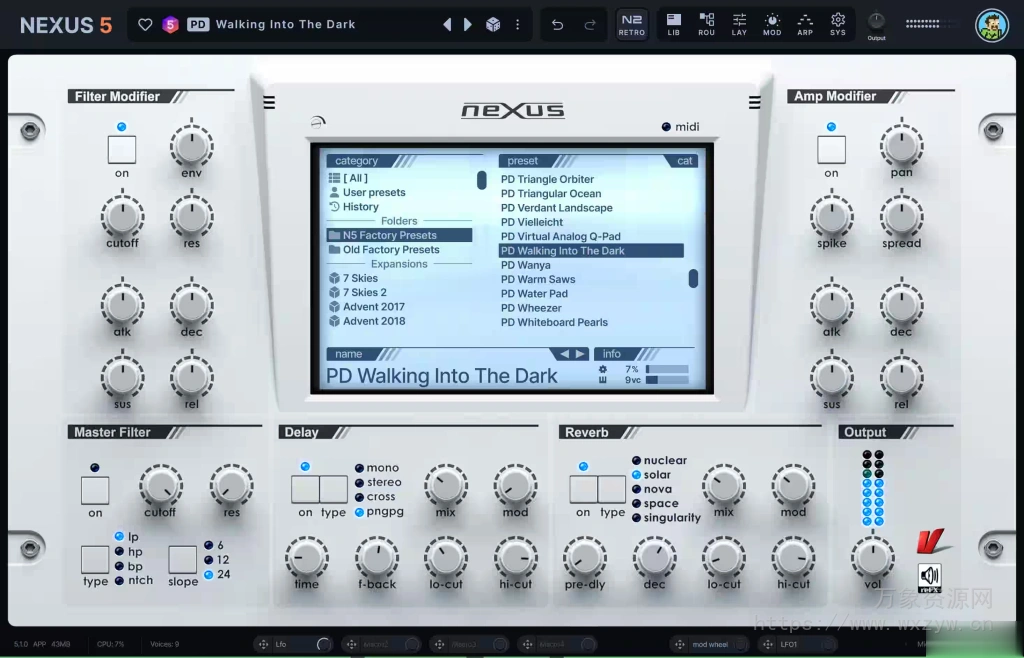Select PD Warm Saws preset
Screen dimensions: 1024x658
pyautogui.click(x=538, y=280)
